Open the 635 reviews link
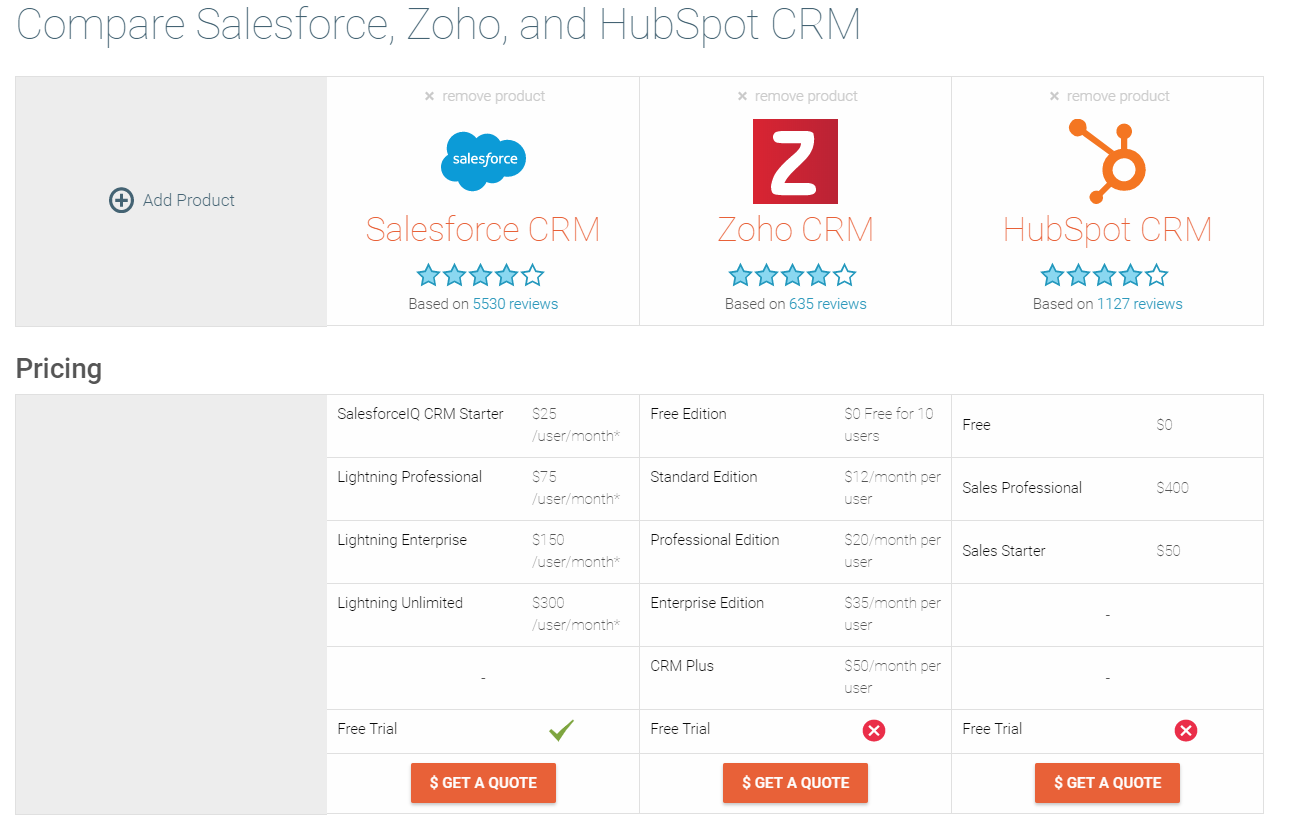Screen dimensions: 1293x825 click(x=828, y=304)
